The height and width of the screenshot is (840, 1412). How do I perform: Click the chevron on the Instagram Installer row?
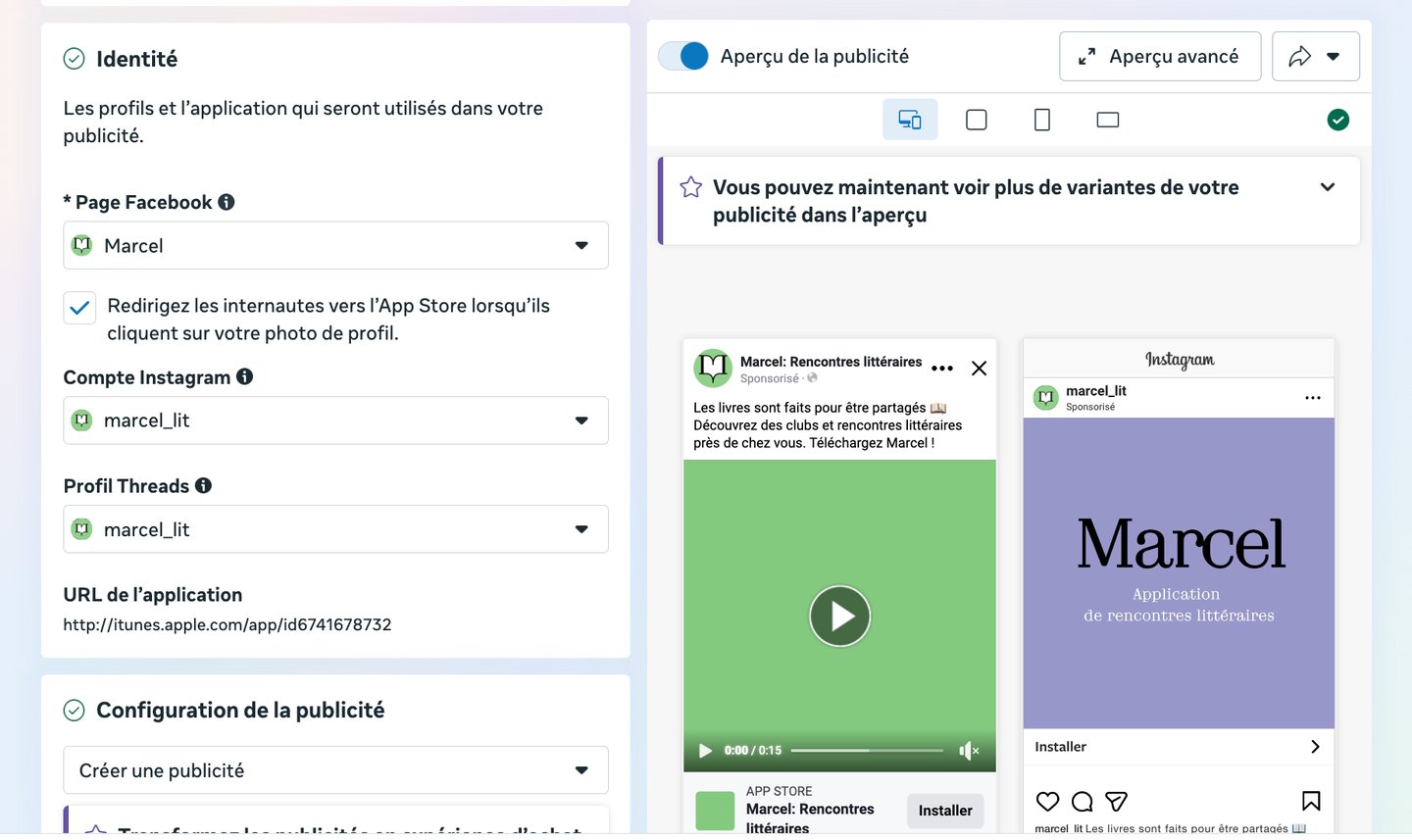[x=1315, y=747]
